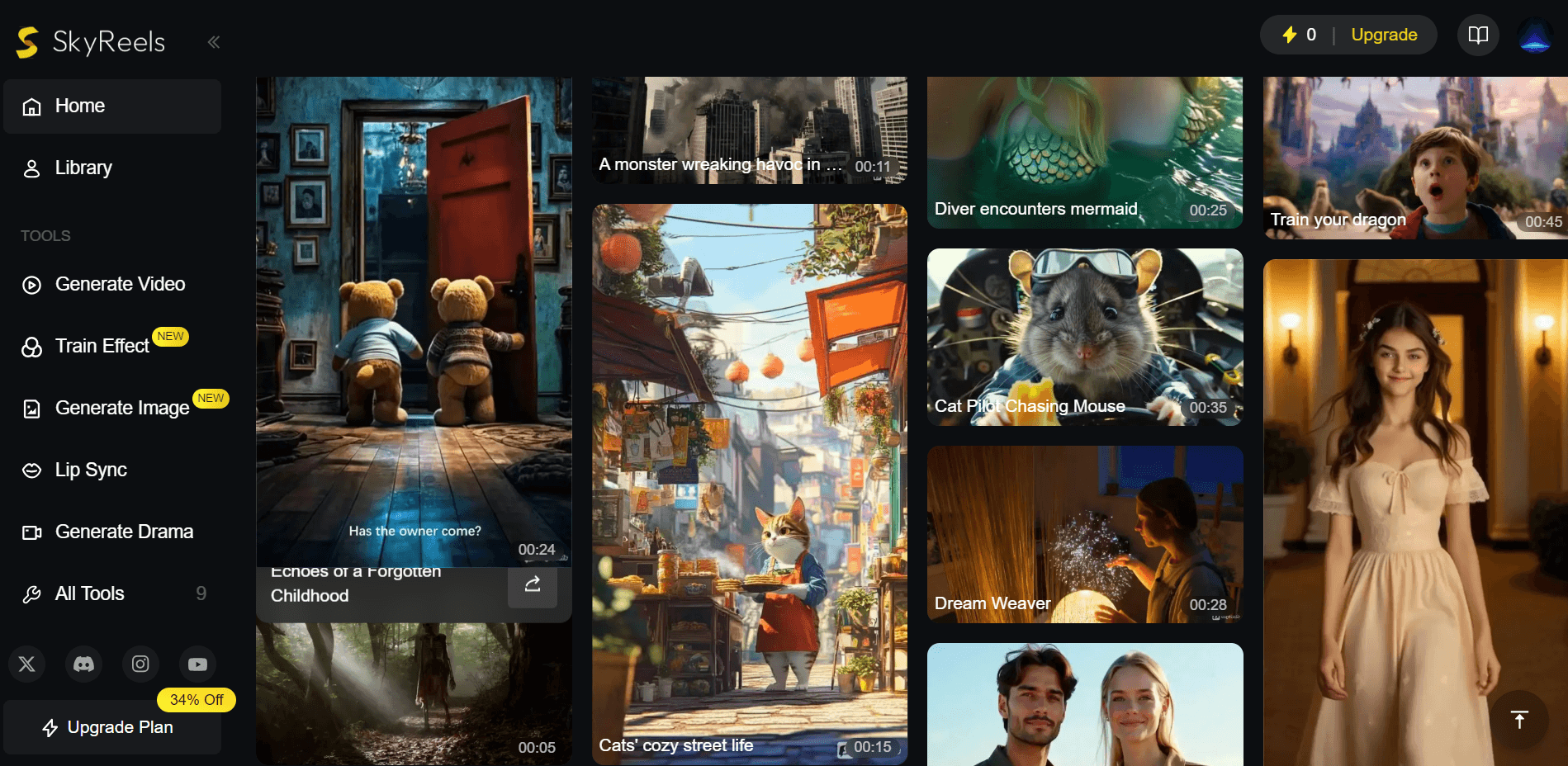
Task: Open Train Effect tool
Action: click(x=112, y=346)
